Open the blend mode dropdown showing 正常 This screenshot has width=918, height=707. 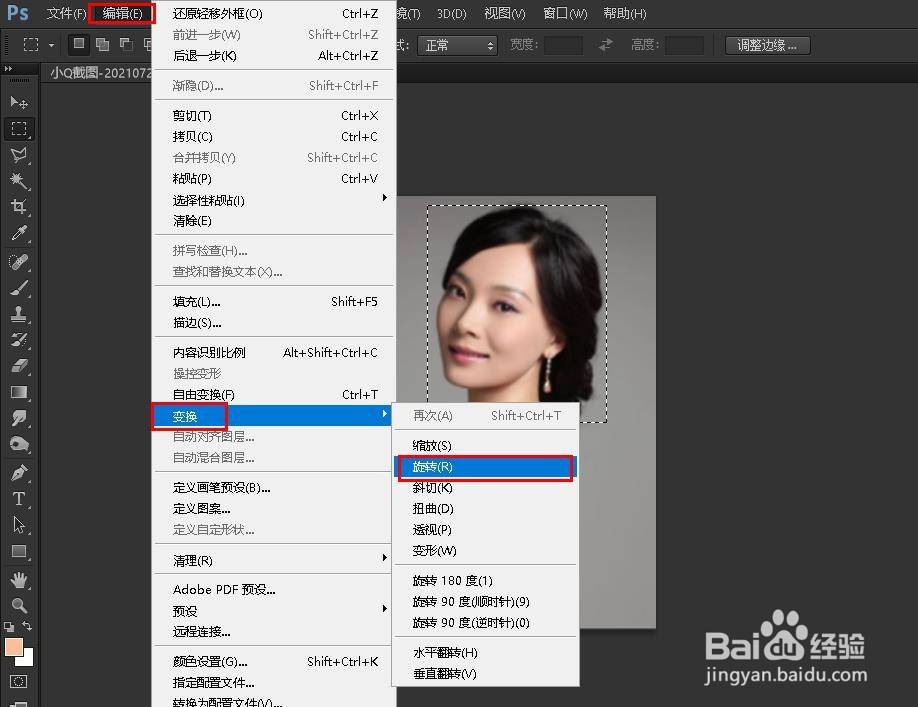click(457, 44)
